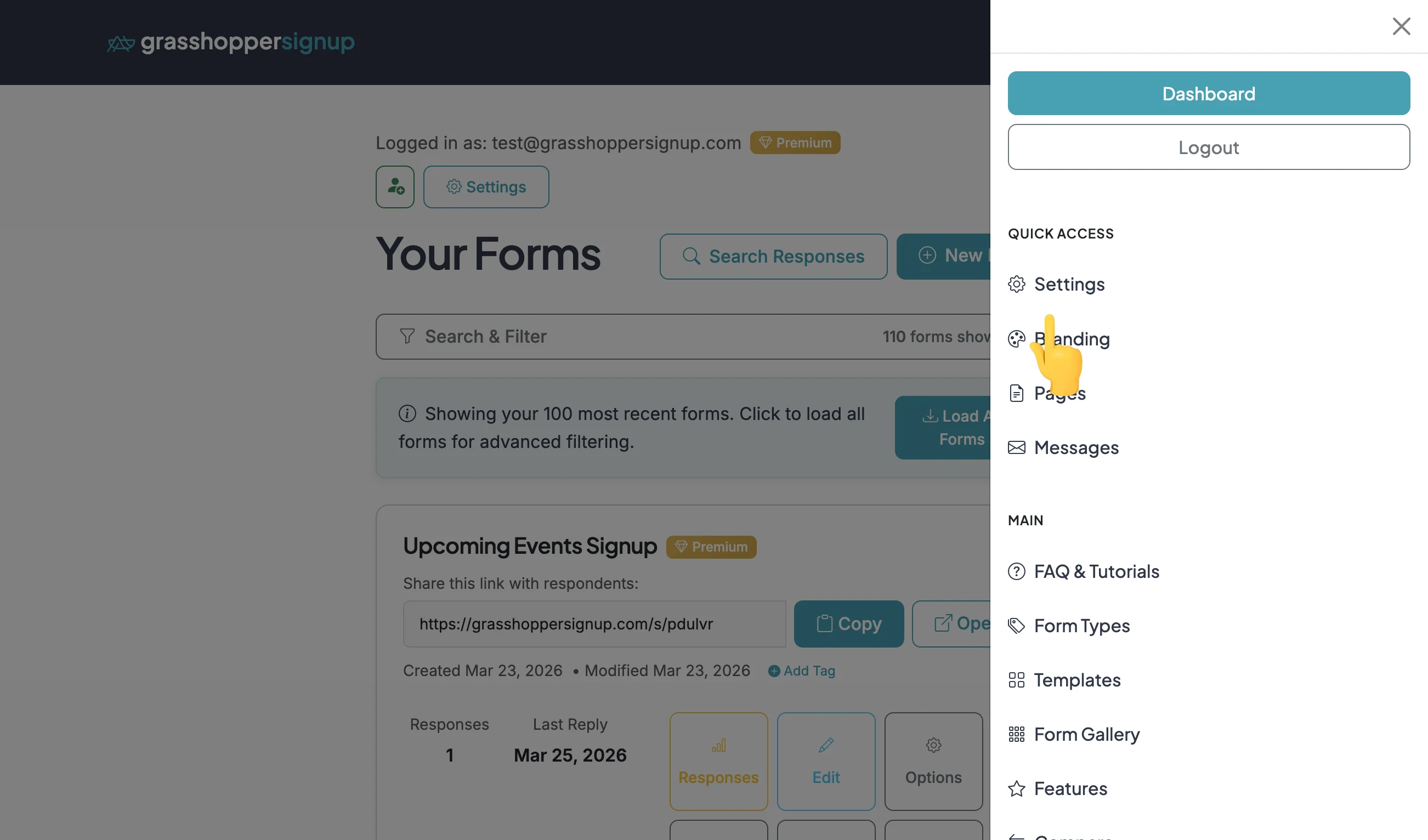Close the side menu panel

tap(1401, 26)
